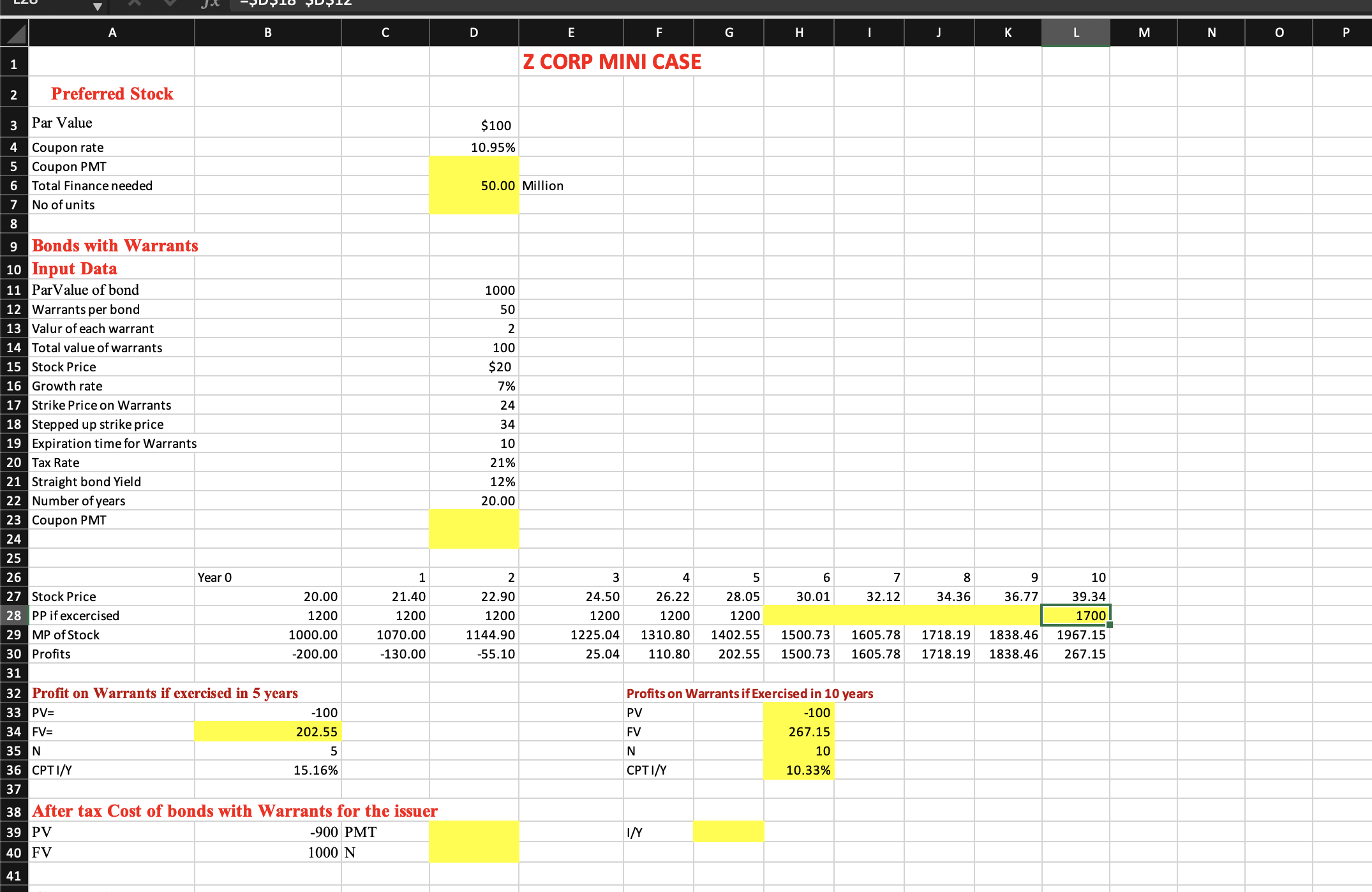Viewport: 1372px width, 892px height.
Task: Select the empty yellow cell beside I/Y
Action: 729,831
